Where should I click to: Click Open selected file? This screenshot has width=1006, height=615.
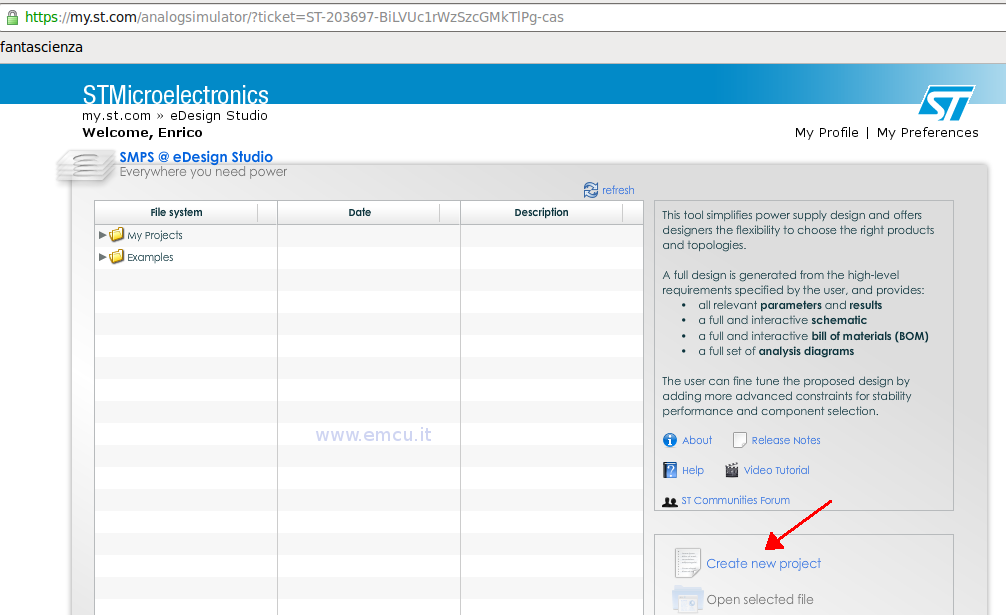[x=760, y=600]
